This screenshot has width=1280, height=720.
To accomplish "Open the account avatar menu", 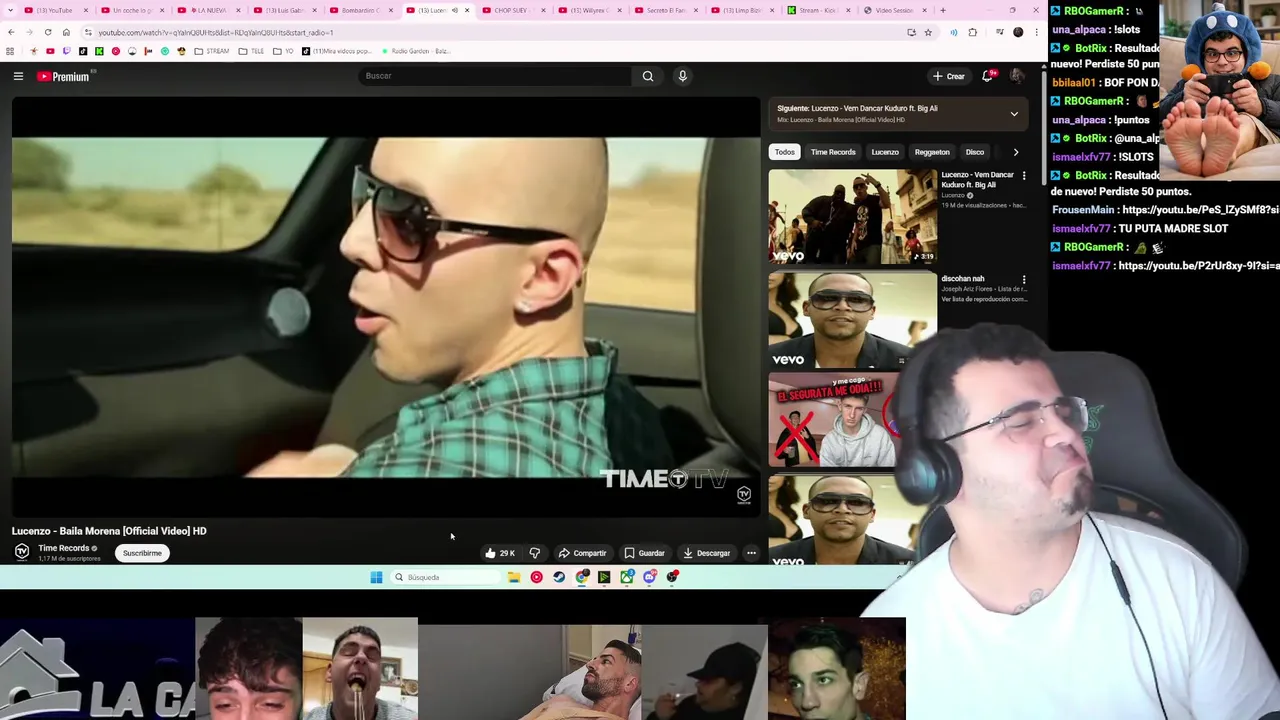I will [1017, 76].
